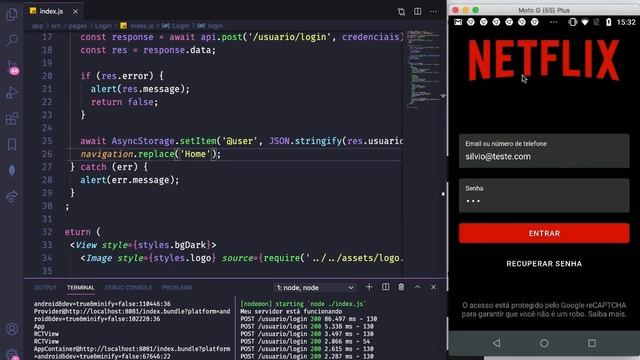This screenshot has width=640, height=360.
Task: Click the battery icon in Android status bar
Action: (608, 22)
